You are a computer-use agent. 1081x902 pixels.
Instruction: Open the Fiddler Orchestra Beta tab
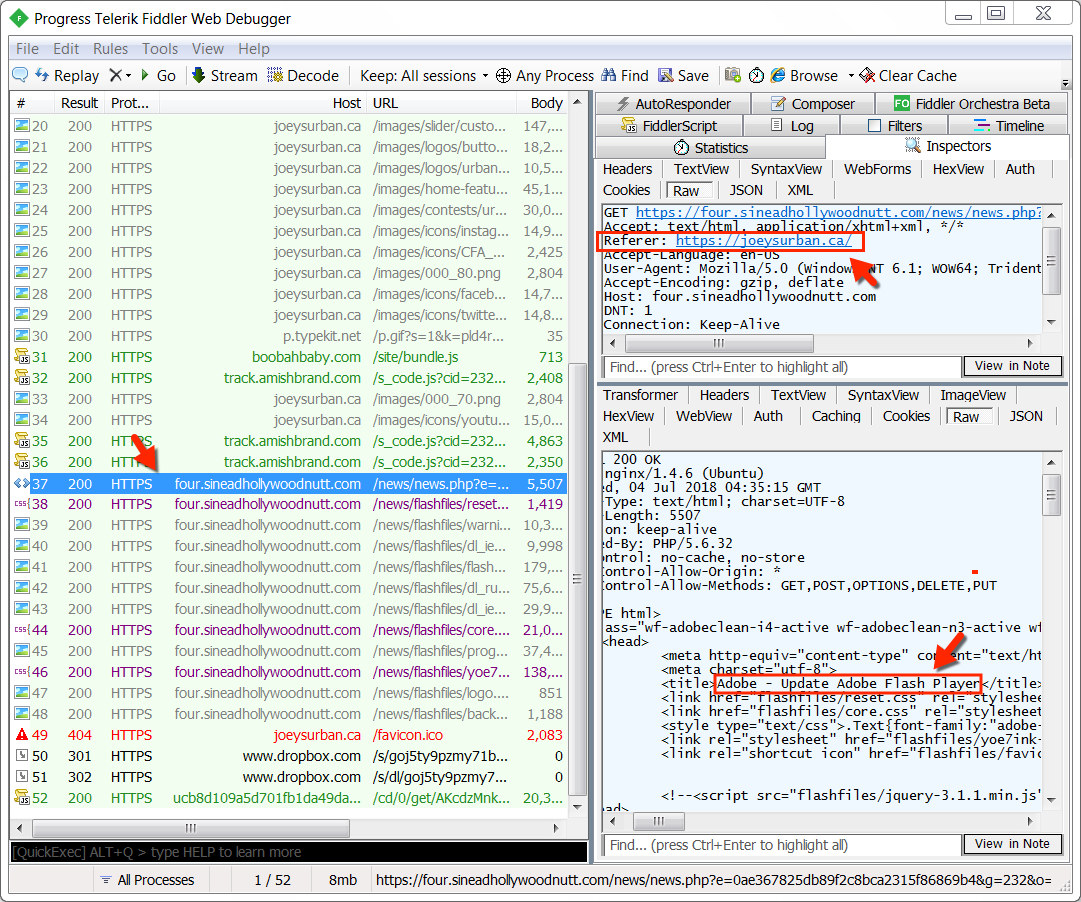[x=971, y=104]
